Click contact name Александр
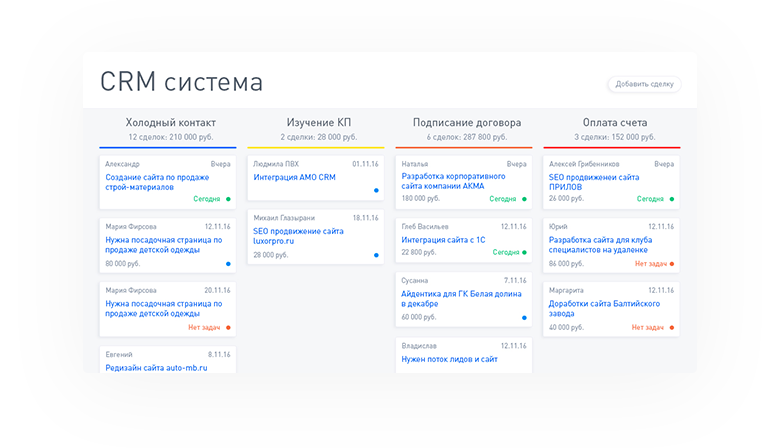This screenshot has height=448, width=780. tap(122, 164)
